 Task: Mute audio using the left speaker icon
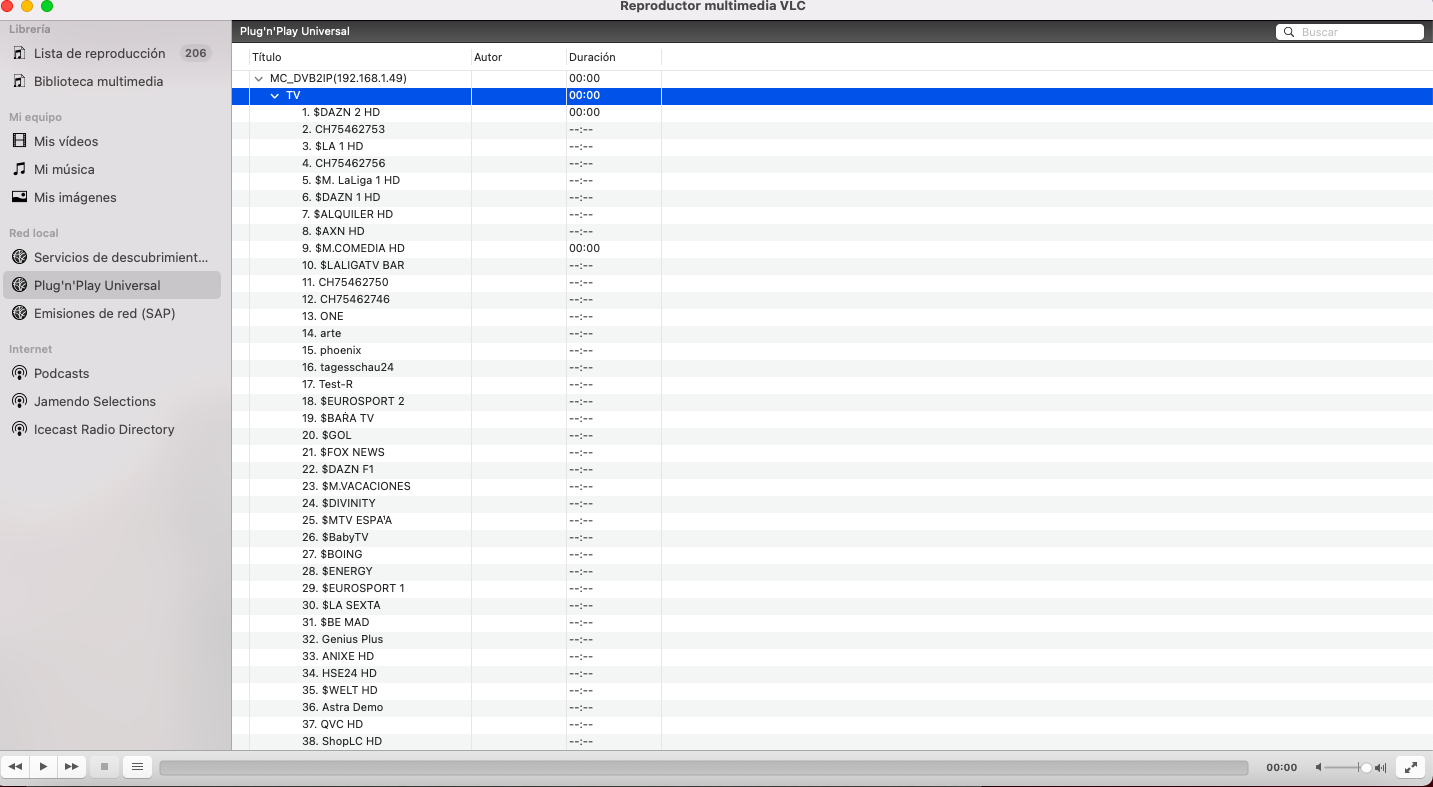point(1319,767)
